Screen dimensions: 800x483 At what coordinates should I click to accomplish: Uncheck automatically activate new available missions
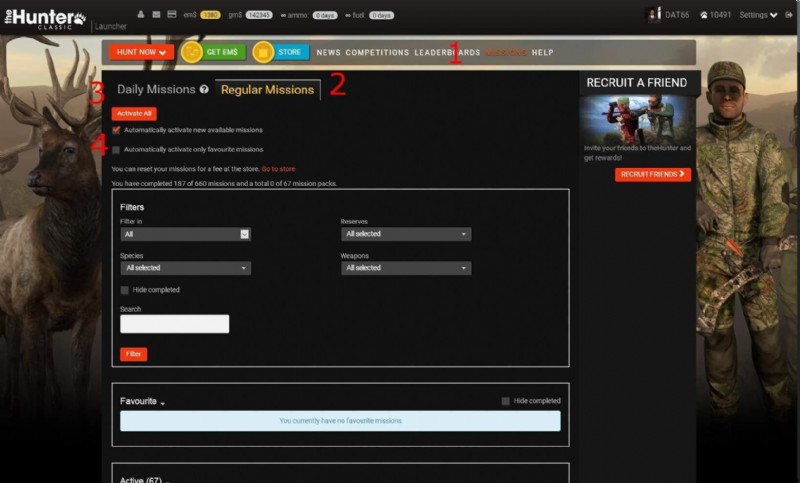point(117,130)
